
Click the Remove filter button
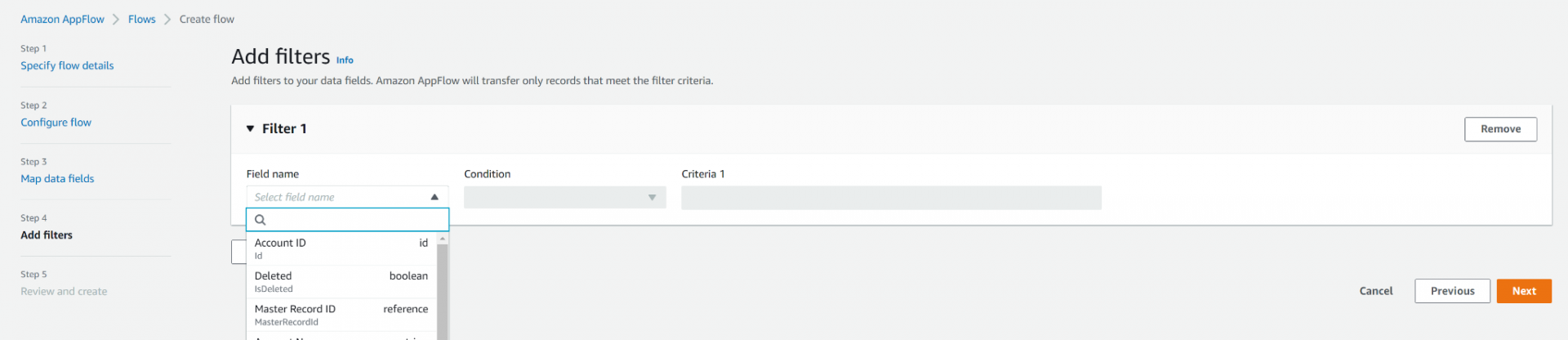click(x=1499, y=129)
